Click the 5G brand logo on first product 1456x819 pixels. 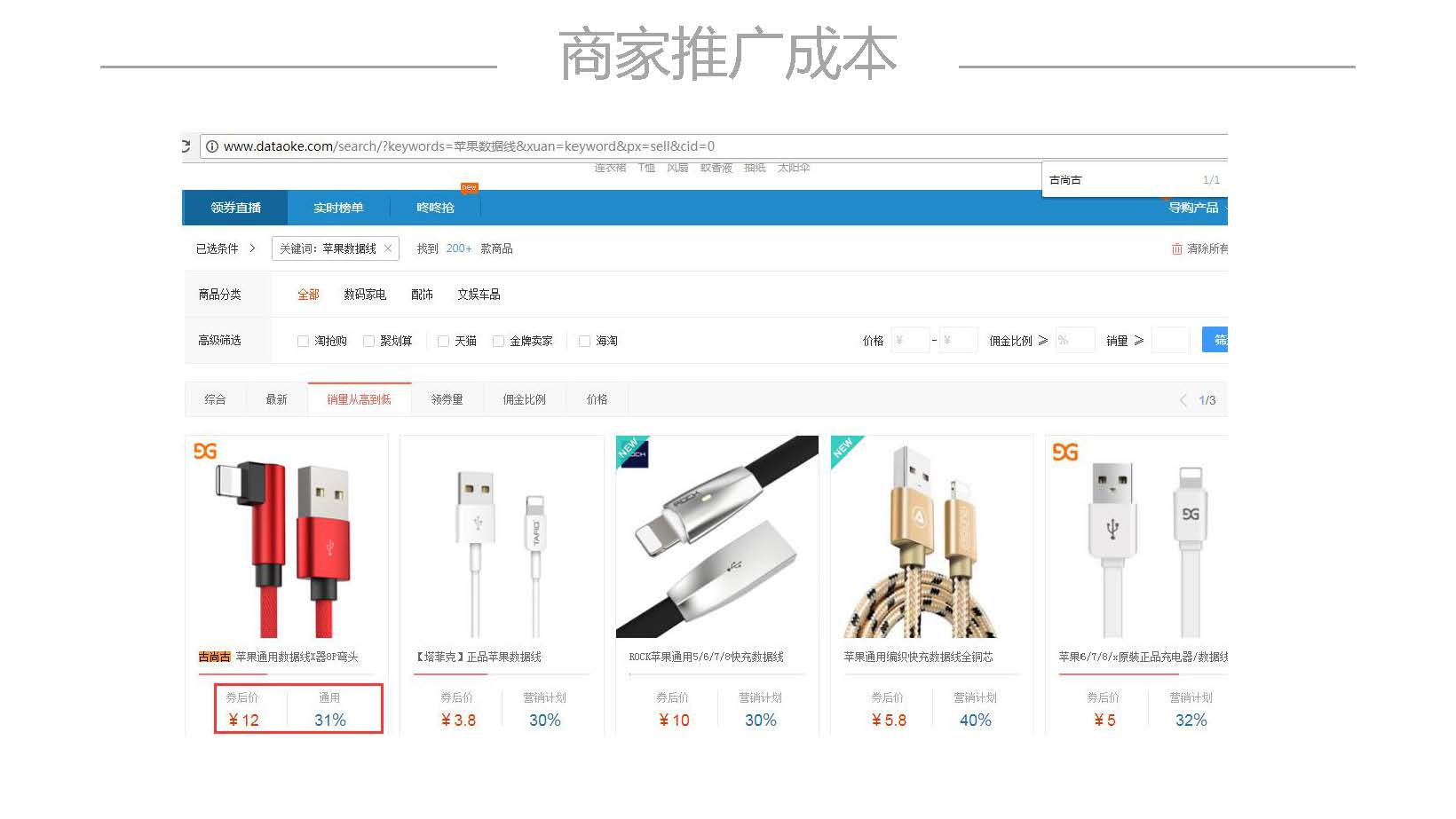(x=205, y=451)
